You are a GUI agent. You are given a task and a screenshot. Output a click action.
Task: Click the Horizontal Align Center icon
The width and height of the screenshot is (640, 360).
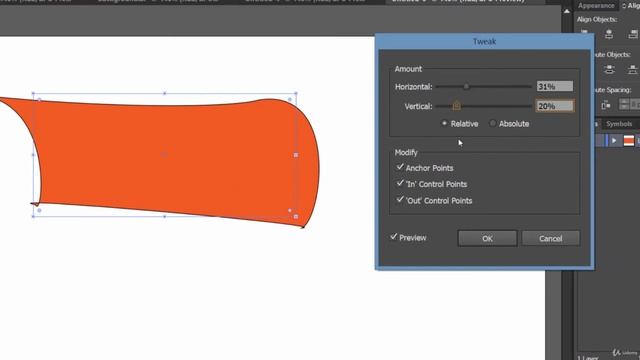(609, 34)
